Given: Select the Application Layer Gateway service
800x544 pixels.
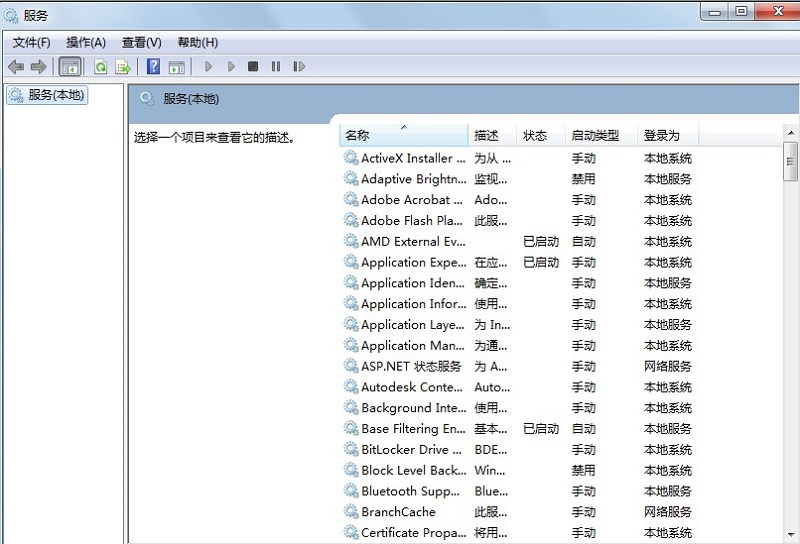Looking at the screenshot, I should [518, 325].
